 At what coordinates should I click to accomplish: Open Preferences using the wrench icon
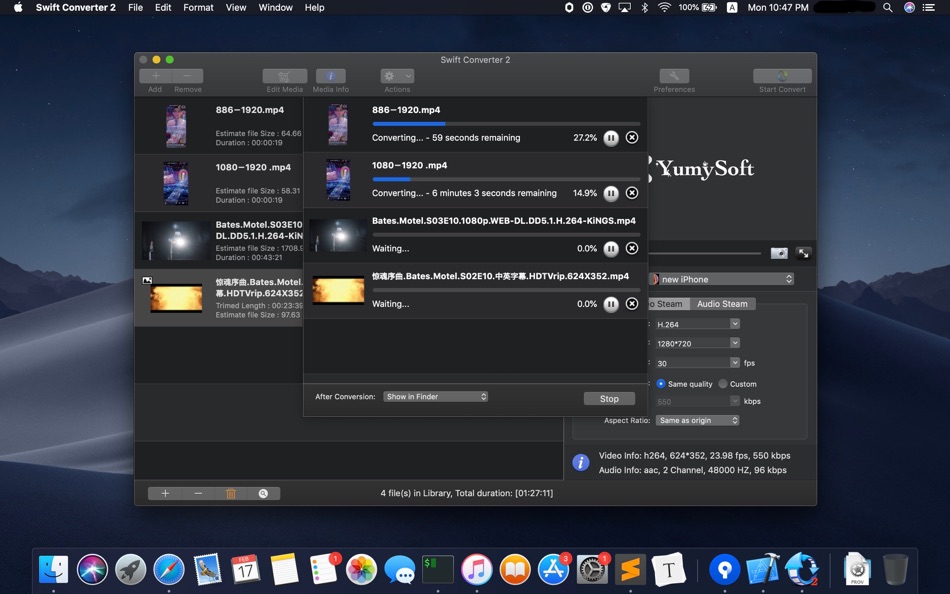coord(673,75)
